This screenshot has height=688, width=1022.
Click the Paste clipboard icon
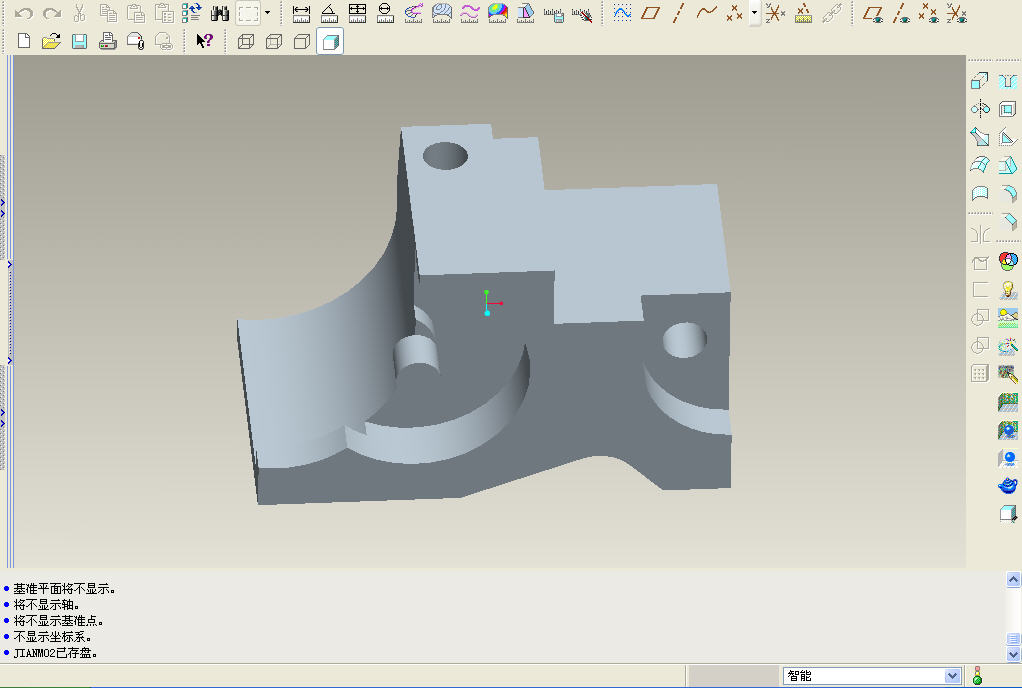[x=136, y=13]
